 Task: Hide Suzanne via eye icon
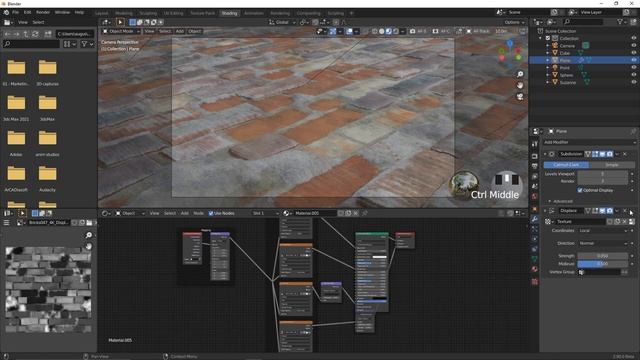633,82
